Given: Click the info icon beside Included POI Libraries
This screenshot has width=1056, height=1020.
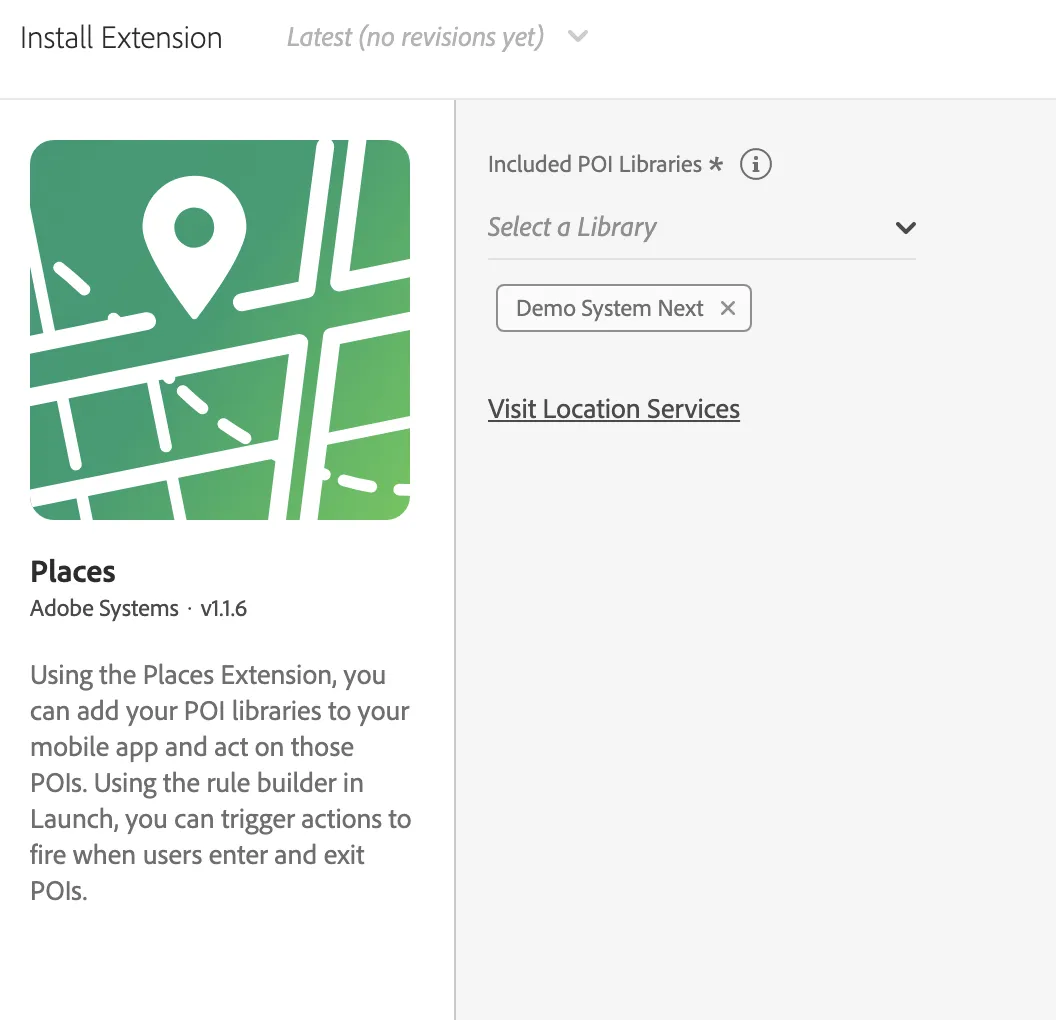Looking at the screenshot, I should coord(756,164).
